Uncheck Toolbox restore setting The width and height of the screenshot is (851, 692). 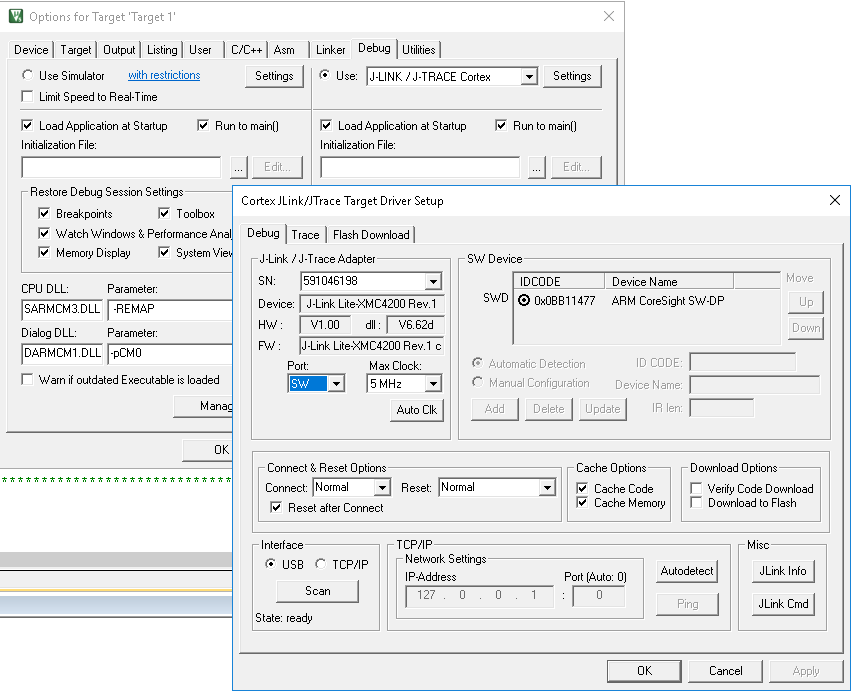[164, 213]
